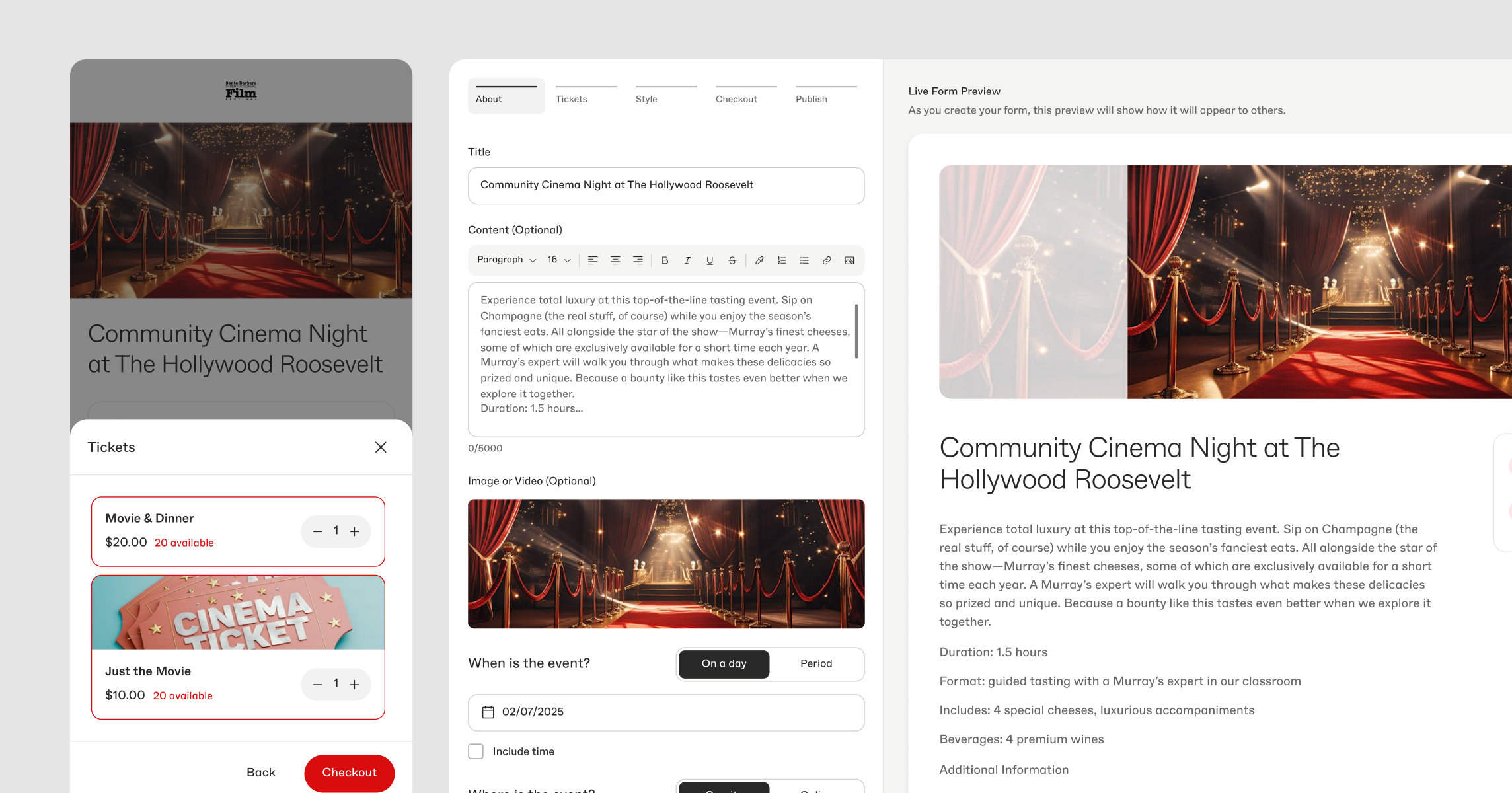Image resolution: width=1512 pixels, height=793 pixels.
Task: Open the Paragraph style dropdown
Action: [506, 260]
